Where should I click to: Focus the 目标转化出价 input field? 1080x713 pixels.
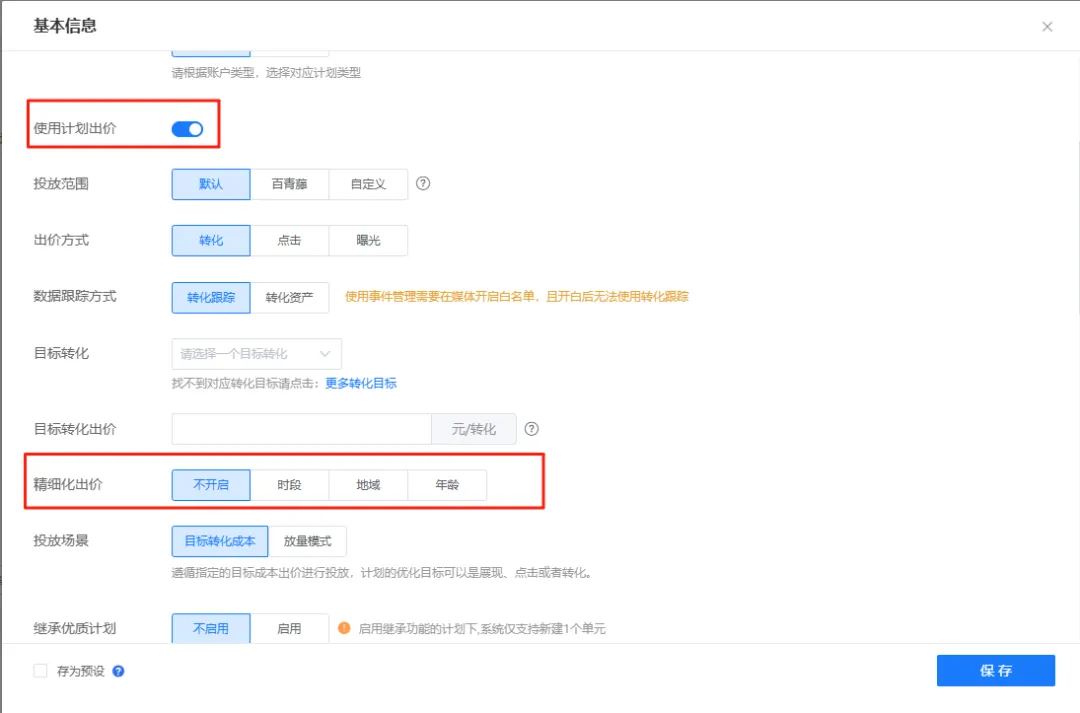[x=302, y=429]
